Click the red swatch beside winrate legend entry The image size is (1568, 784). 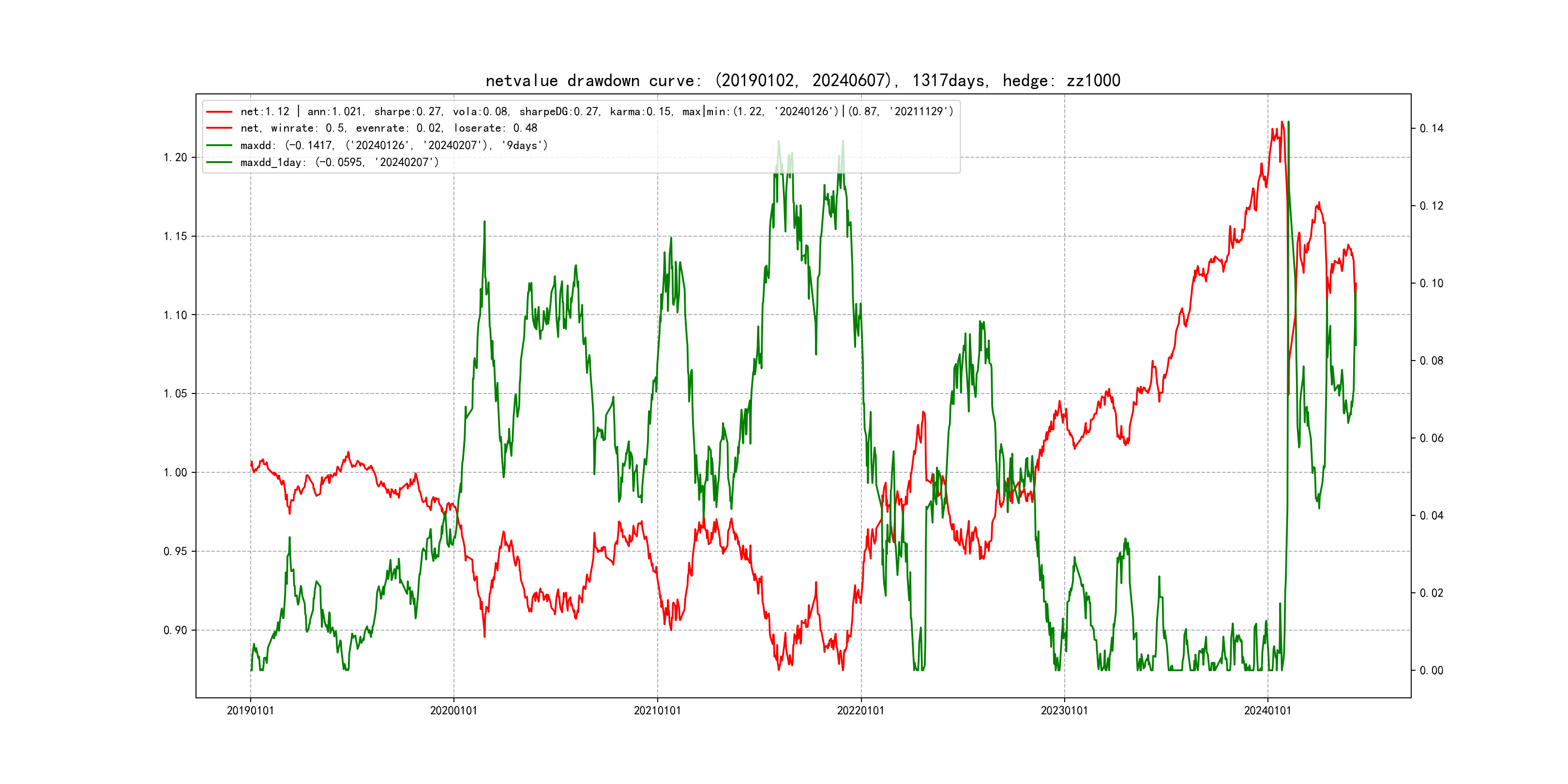pyautogui.click(x=219, y=128)
